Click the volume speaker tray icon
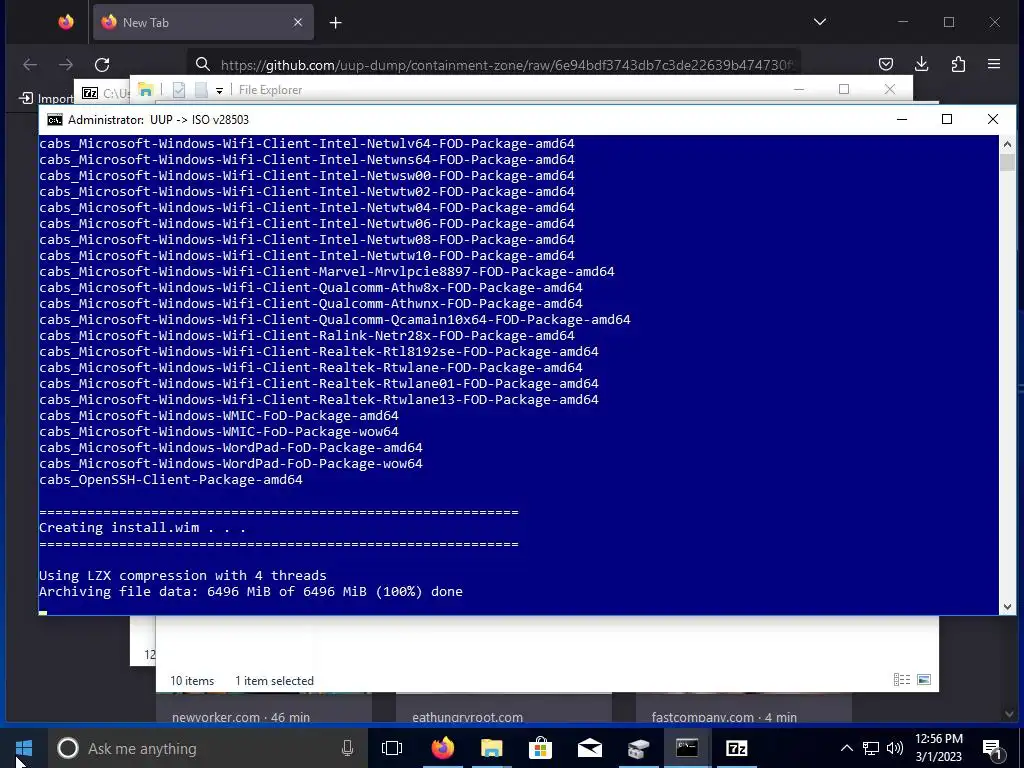 coord(895,748)
